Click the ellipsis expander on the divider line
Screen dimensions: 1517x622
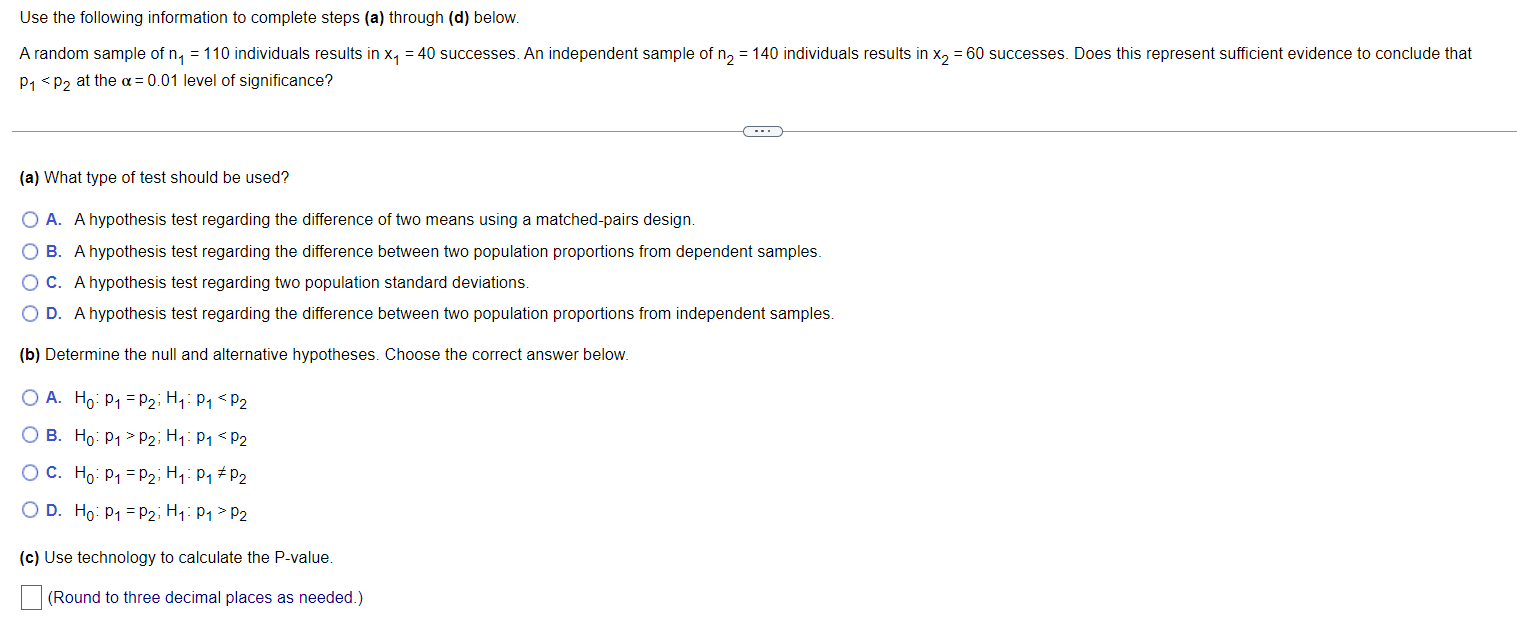click(x=762, y=130)
